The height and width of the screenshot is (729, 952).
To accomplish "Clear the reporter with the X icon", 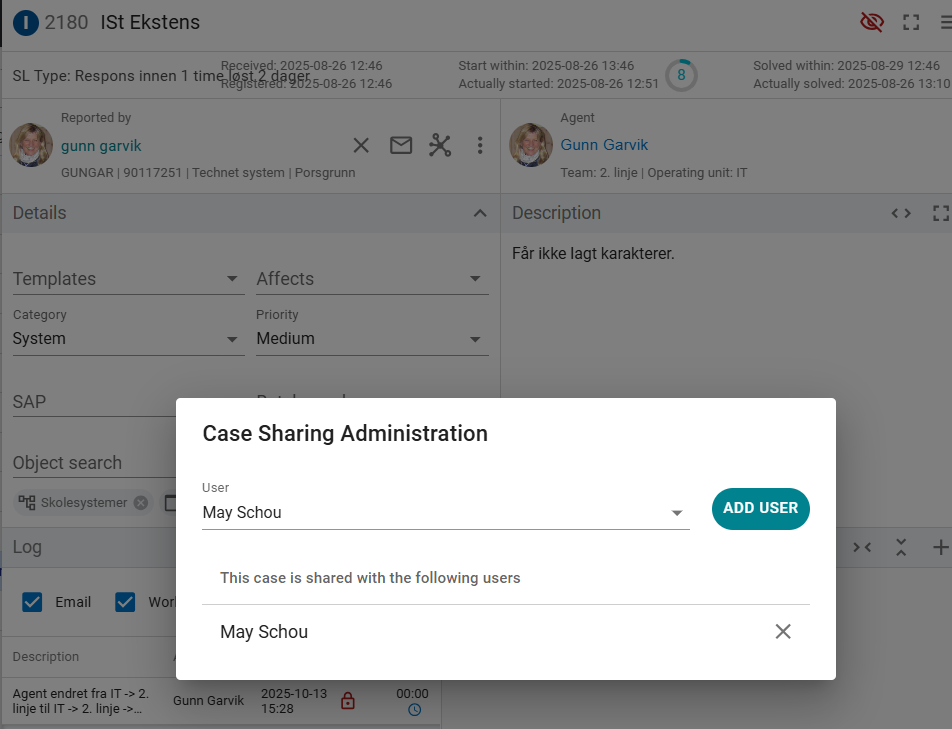I will point(361,146).
